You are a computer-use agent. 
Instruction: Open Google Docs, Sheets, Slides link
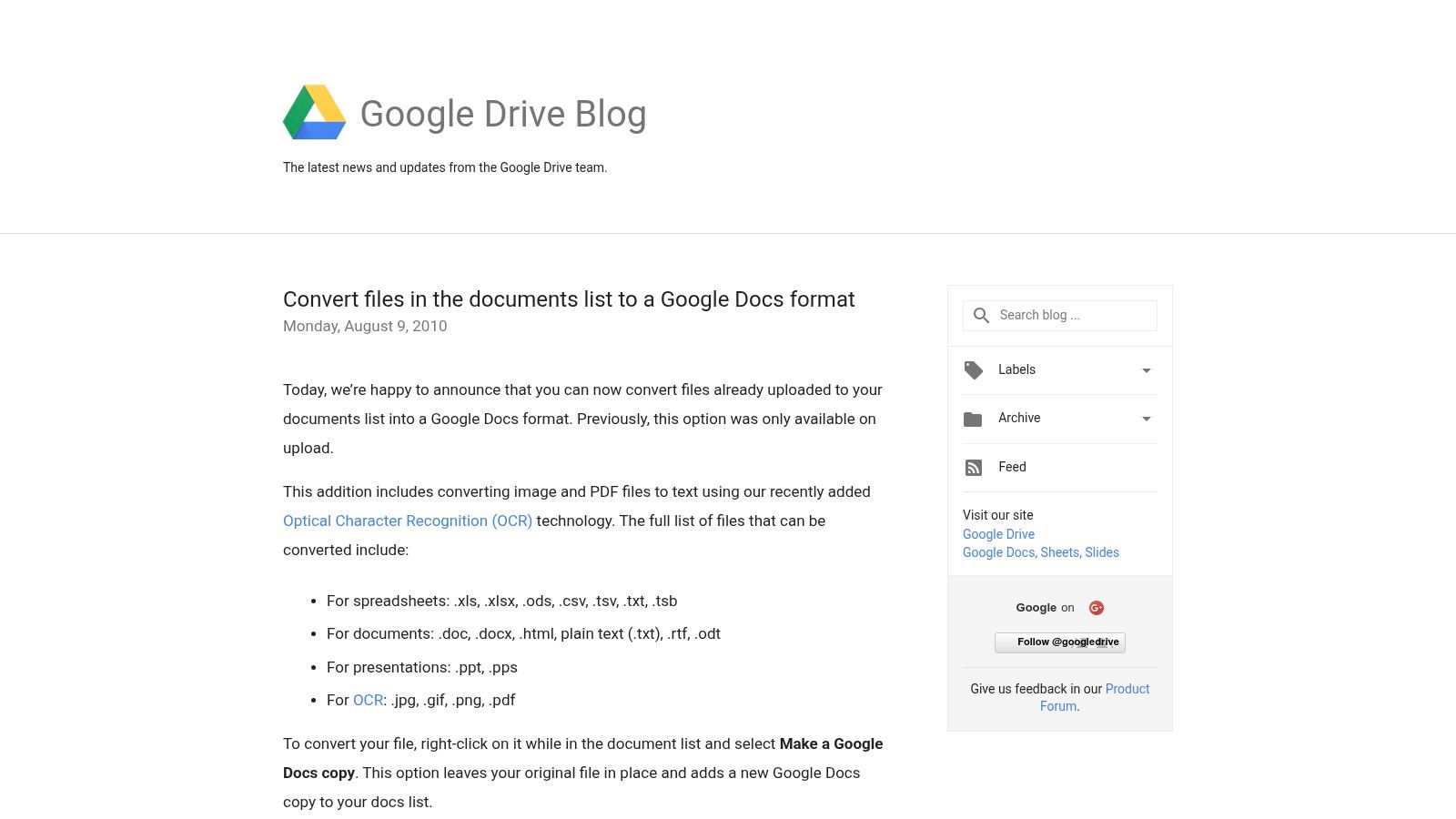coord(1041,552)
